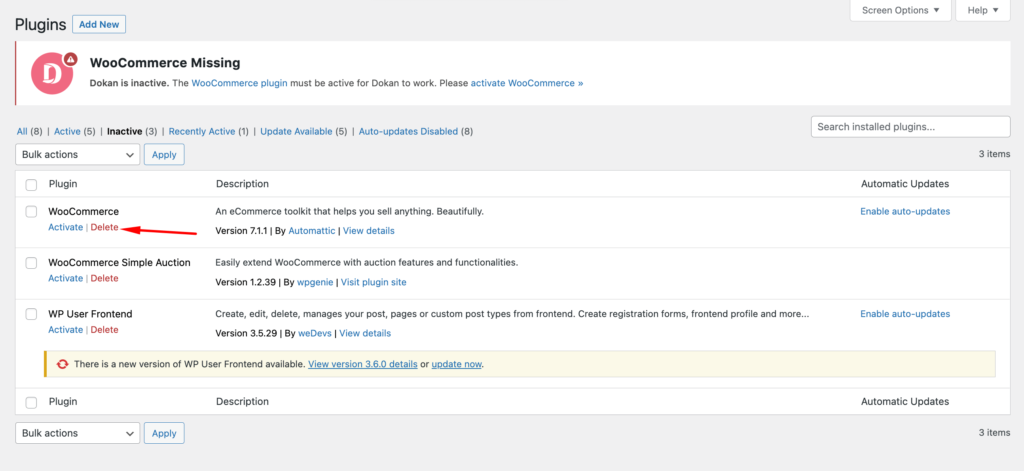Screen dimensions: 1024x471
Task: Sort by the top Plugin column header
Action: (63, 184)
